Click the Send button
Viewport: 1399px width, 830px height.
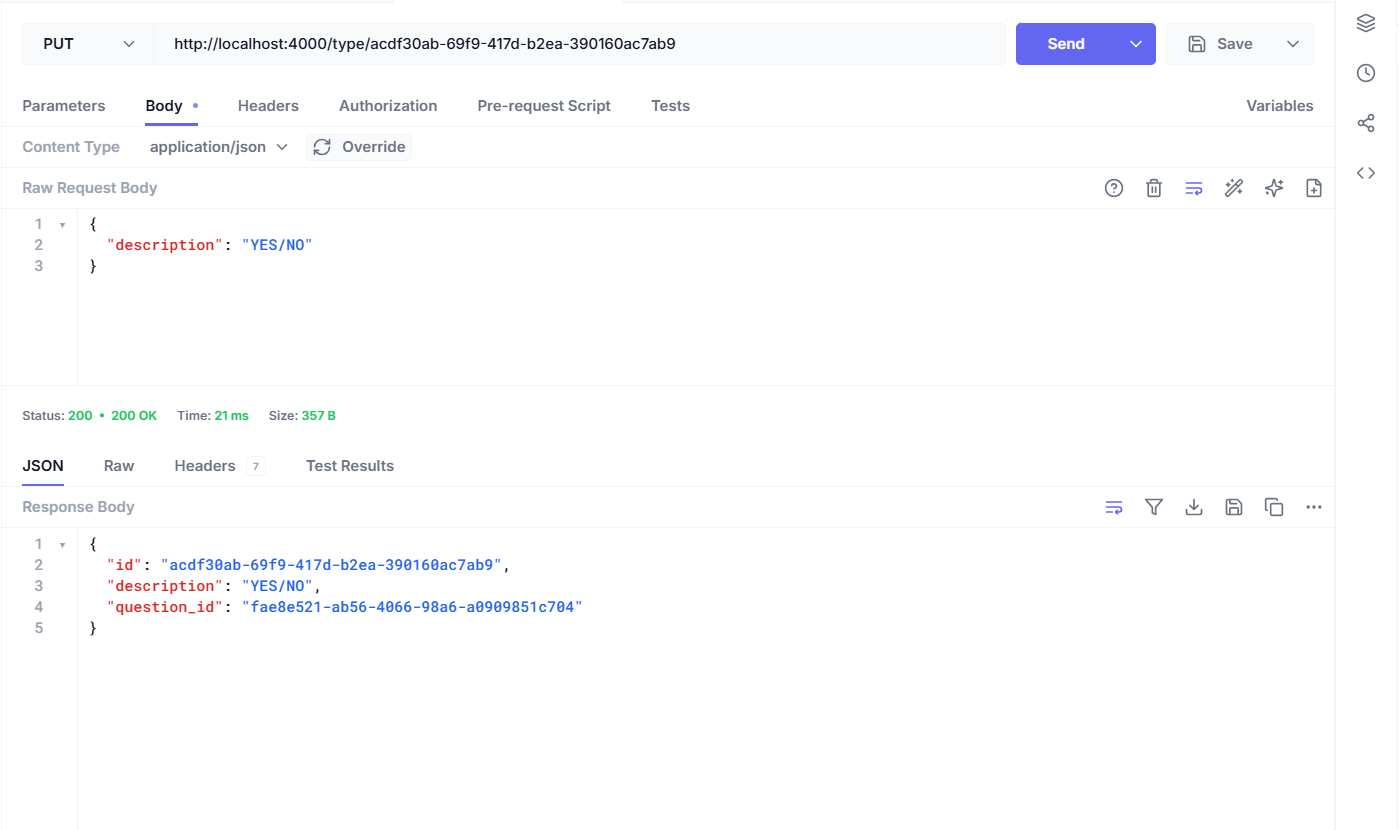1065,44
